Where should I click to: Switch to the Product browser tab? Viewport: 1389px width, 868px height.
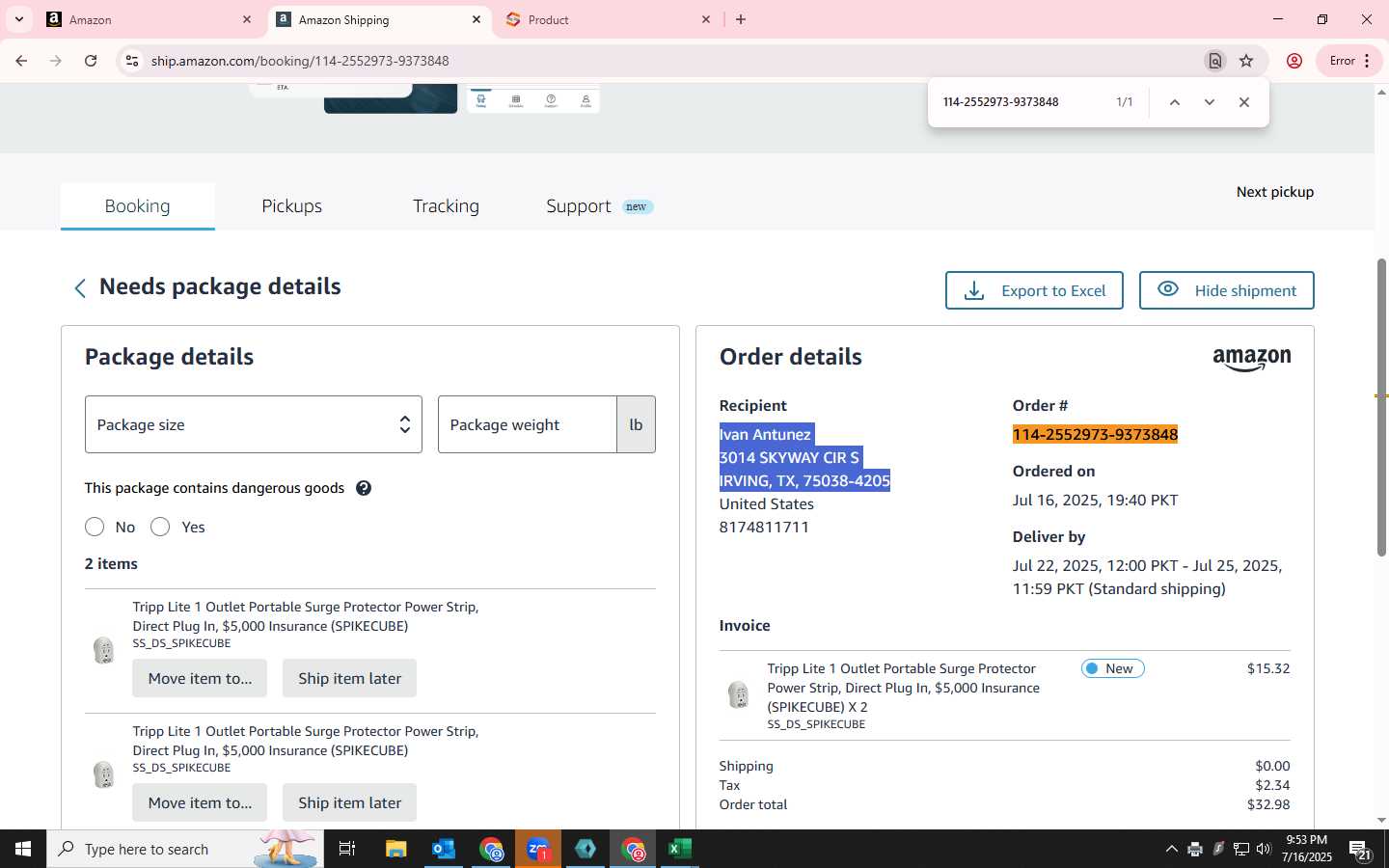pos(609,19)
